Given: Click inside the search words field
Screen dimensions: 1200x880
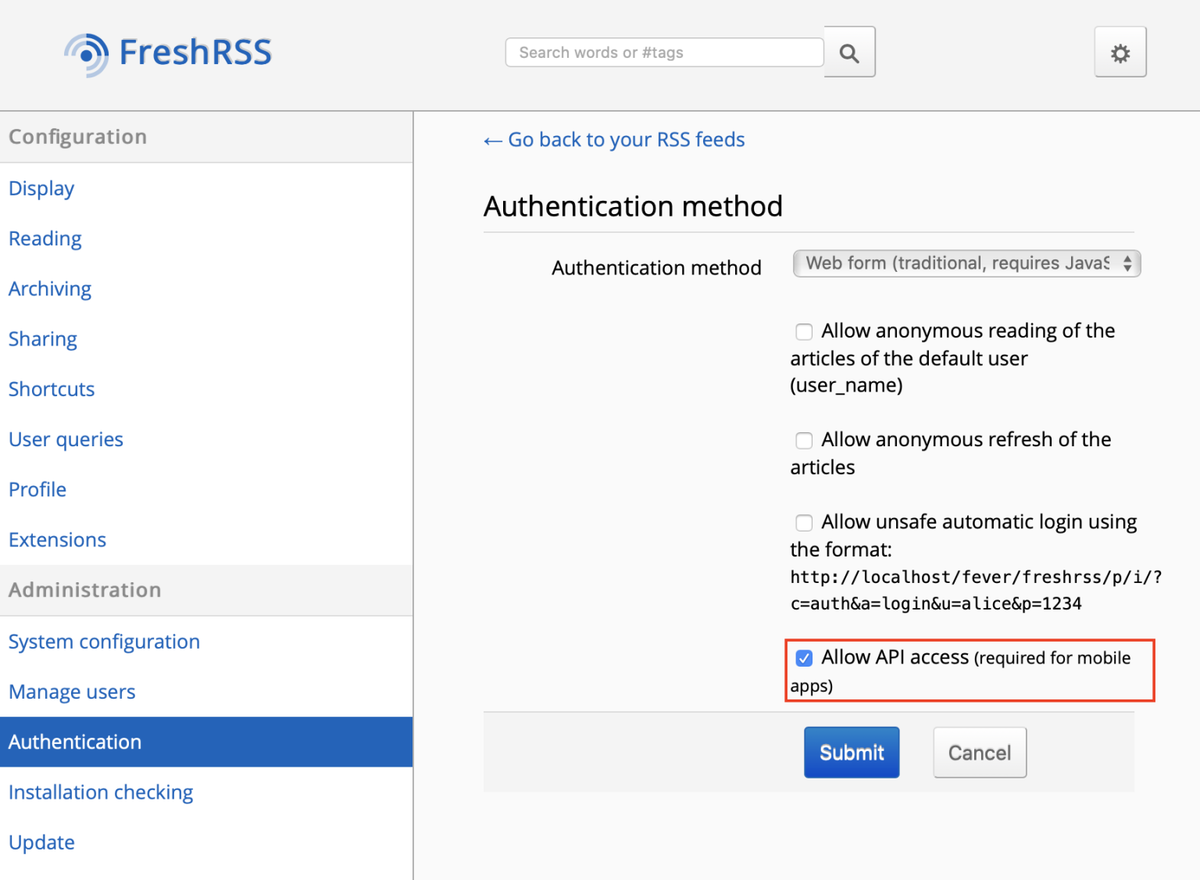Looking at the screenshot, I should pyautogui.click(x=665, y=52).
